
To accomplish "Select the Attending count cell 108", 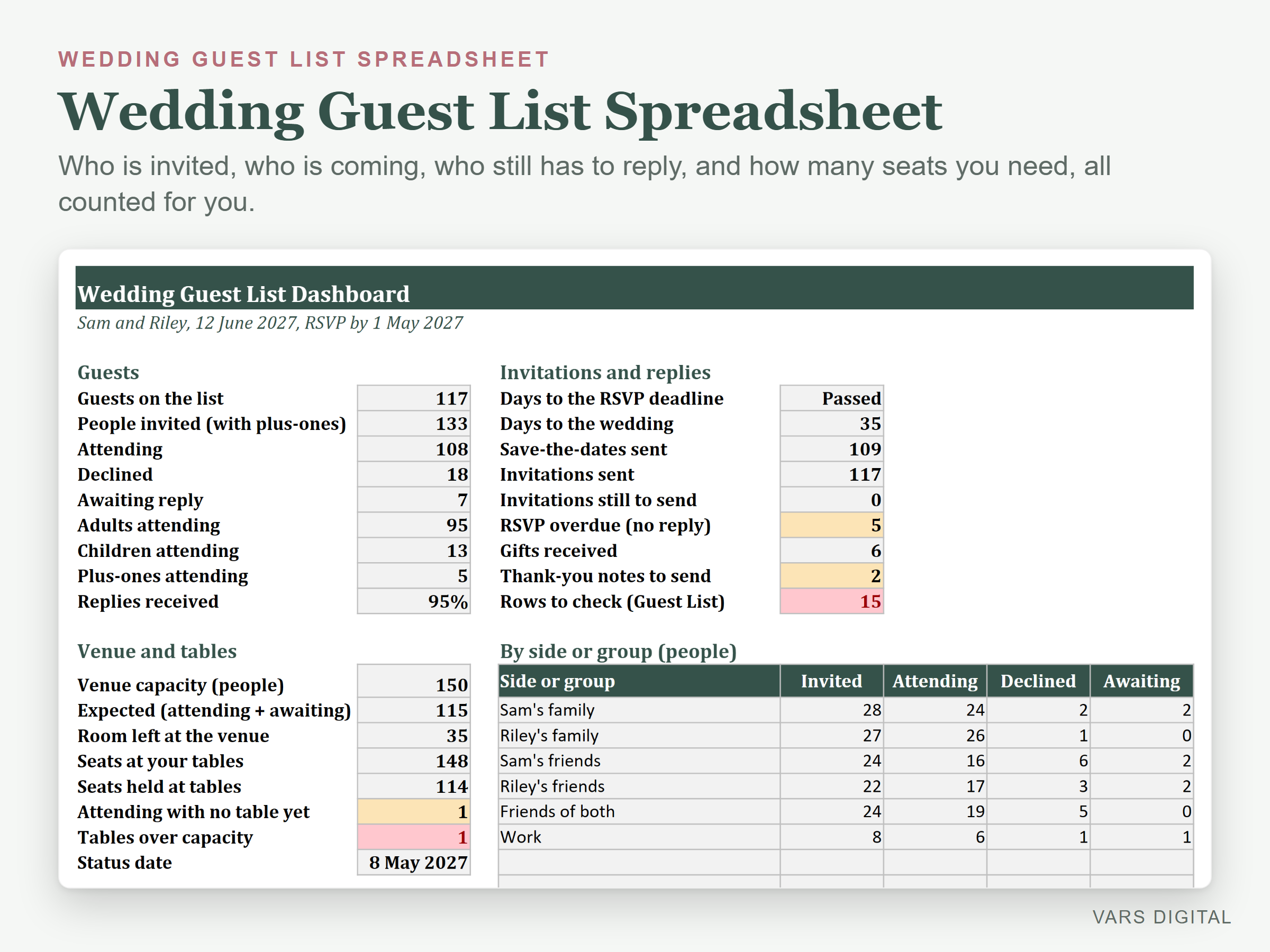I will (413, 448).
